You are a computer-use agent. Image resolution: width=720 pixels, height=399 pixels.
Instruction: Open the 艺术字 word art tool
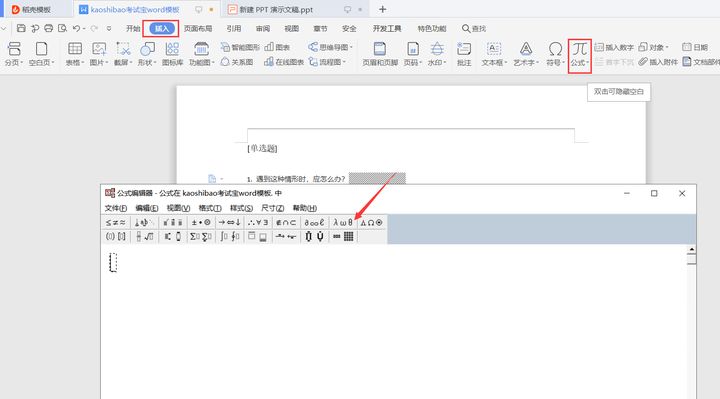tap(526, 54)
